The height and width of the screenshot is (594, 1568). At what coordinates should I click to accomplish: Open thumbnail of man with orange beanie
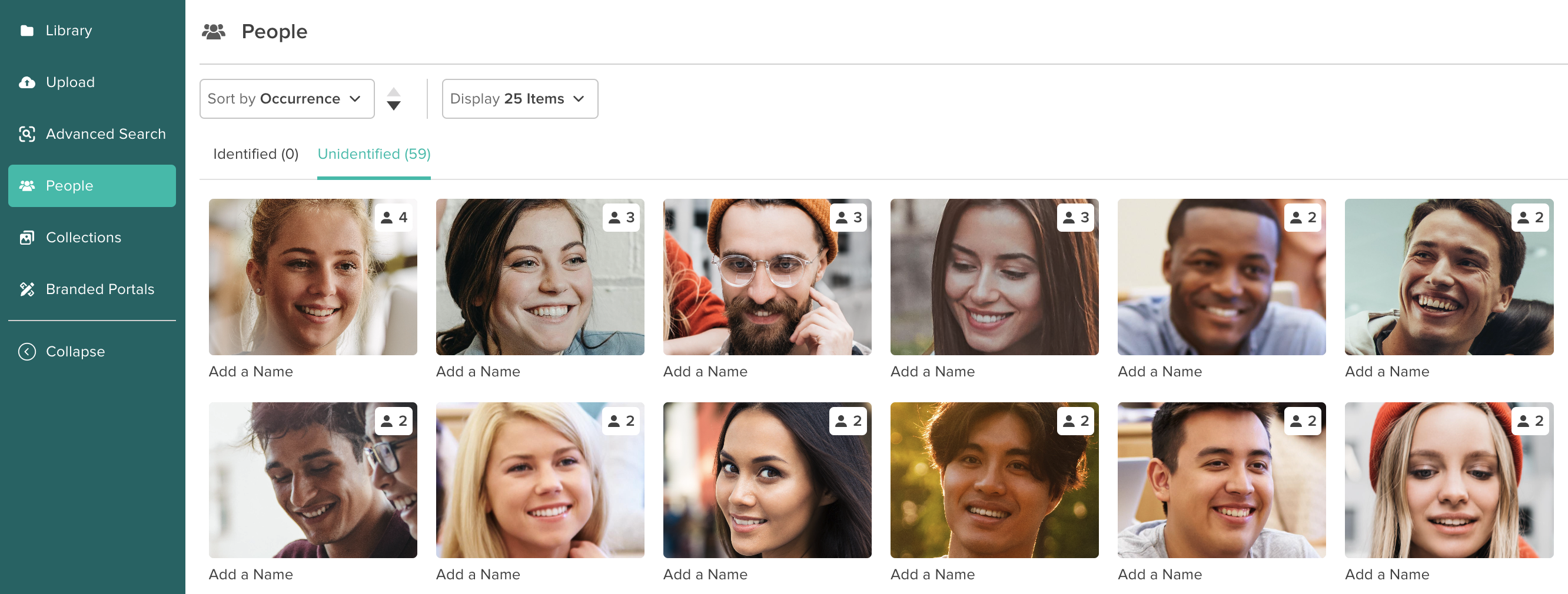pyautogui.click(x=767, y=276)
